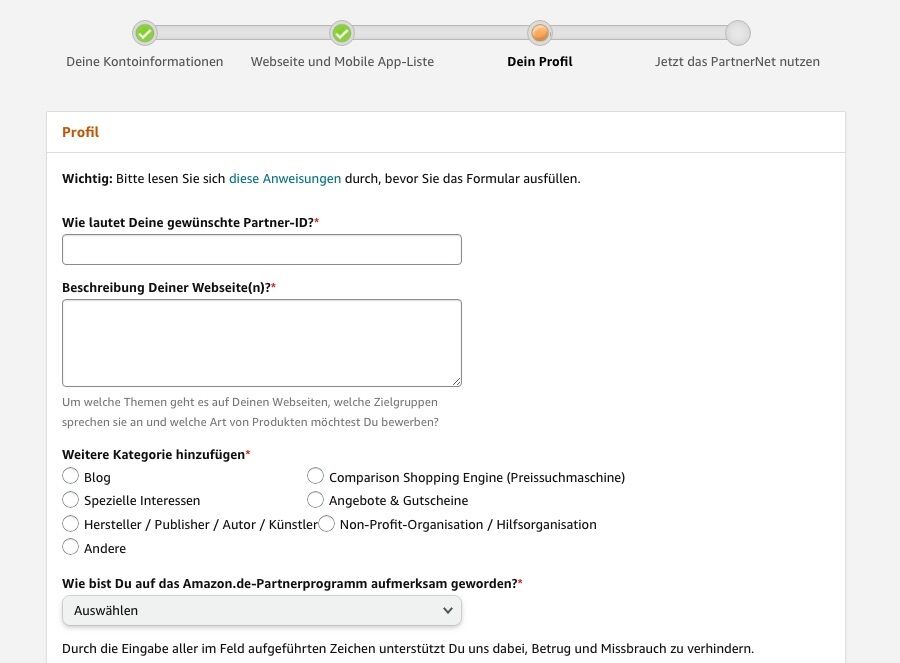Click the dropdown chevron arrow
The image size is (900, 663).
click(x=448, y=610)
